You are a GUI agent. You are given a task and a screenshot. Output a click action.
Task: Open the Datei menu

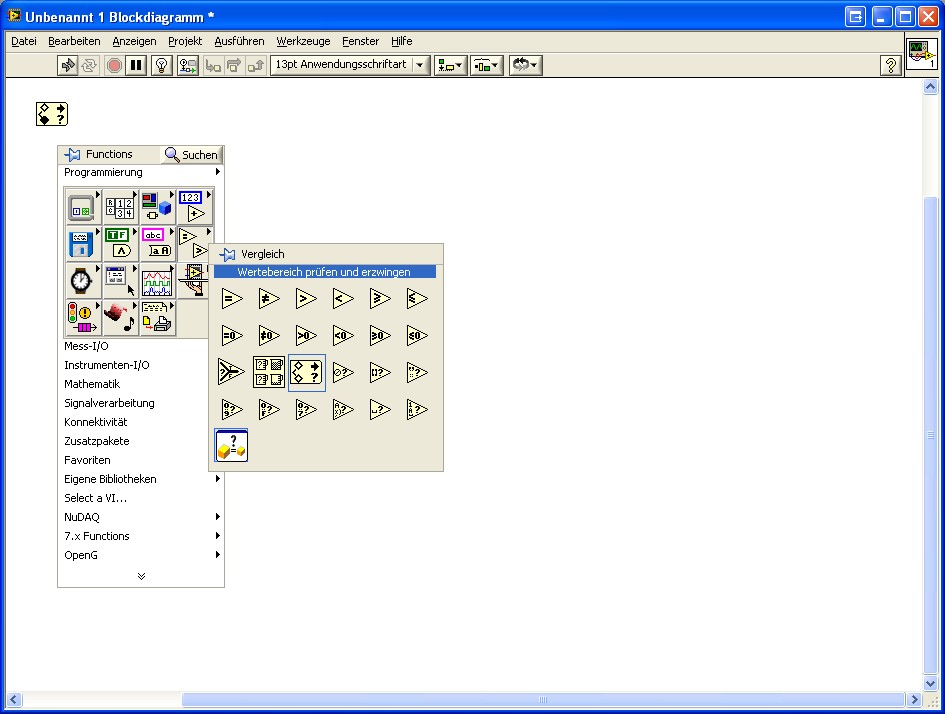(24, 41)
